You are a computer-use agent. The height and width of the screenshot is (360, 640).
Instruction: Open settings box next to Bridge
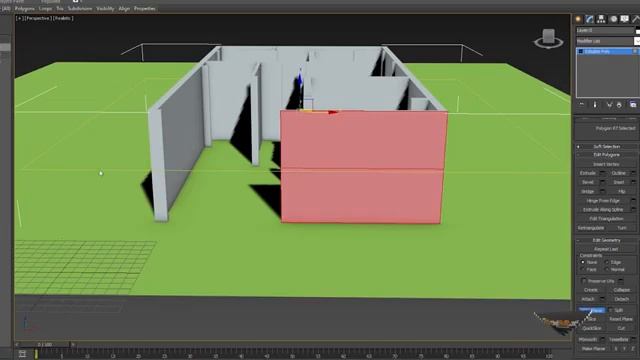[602, 191]
